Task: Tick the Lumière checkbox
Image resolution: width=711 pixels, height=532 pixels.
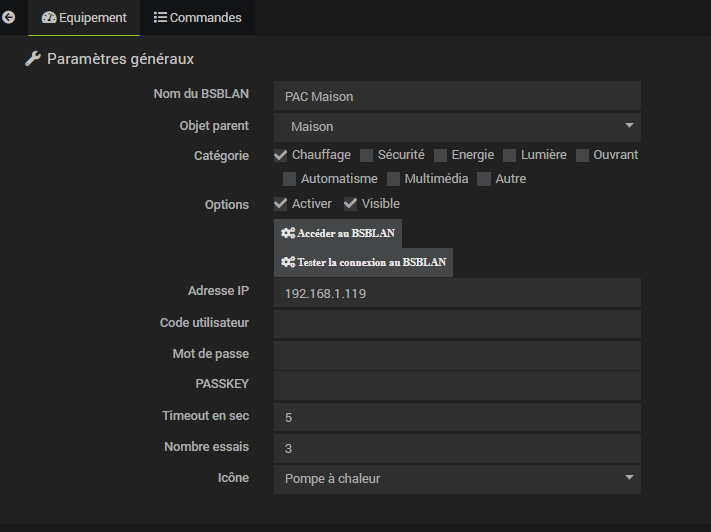Action: point(510,155)
